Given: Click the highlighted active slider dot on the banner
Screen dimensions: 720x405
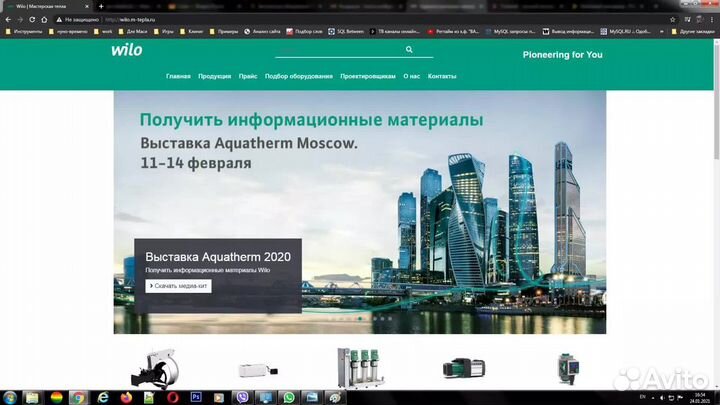Looking at the screenshot, I should click(360, 318).
